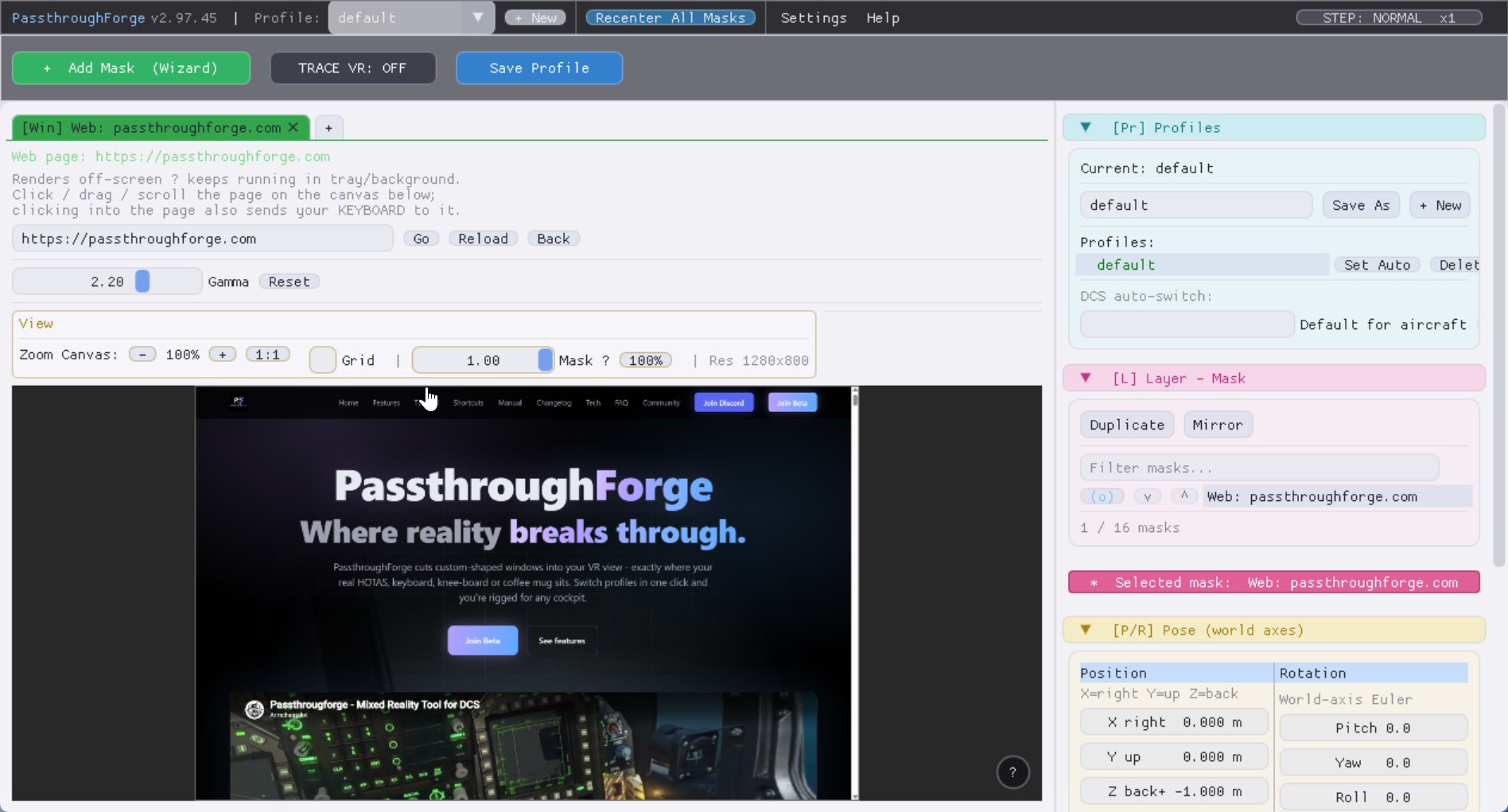Click the URL input field

(x=203, y=239)
